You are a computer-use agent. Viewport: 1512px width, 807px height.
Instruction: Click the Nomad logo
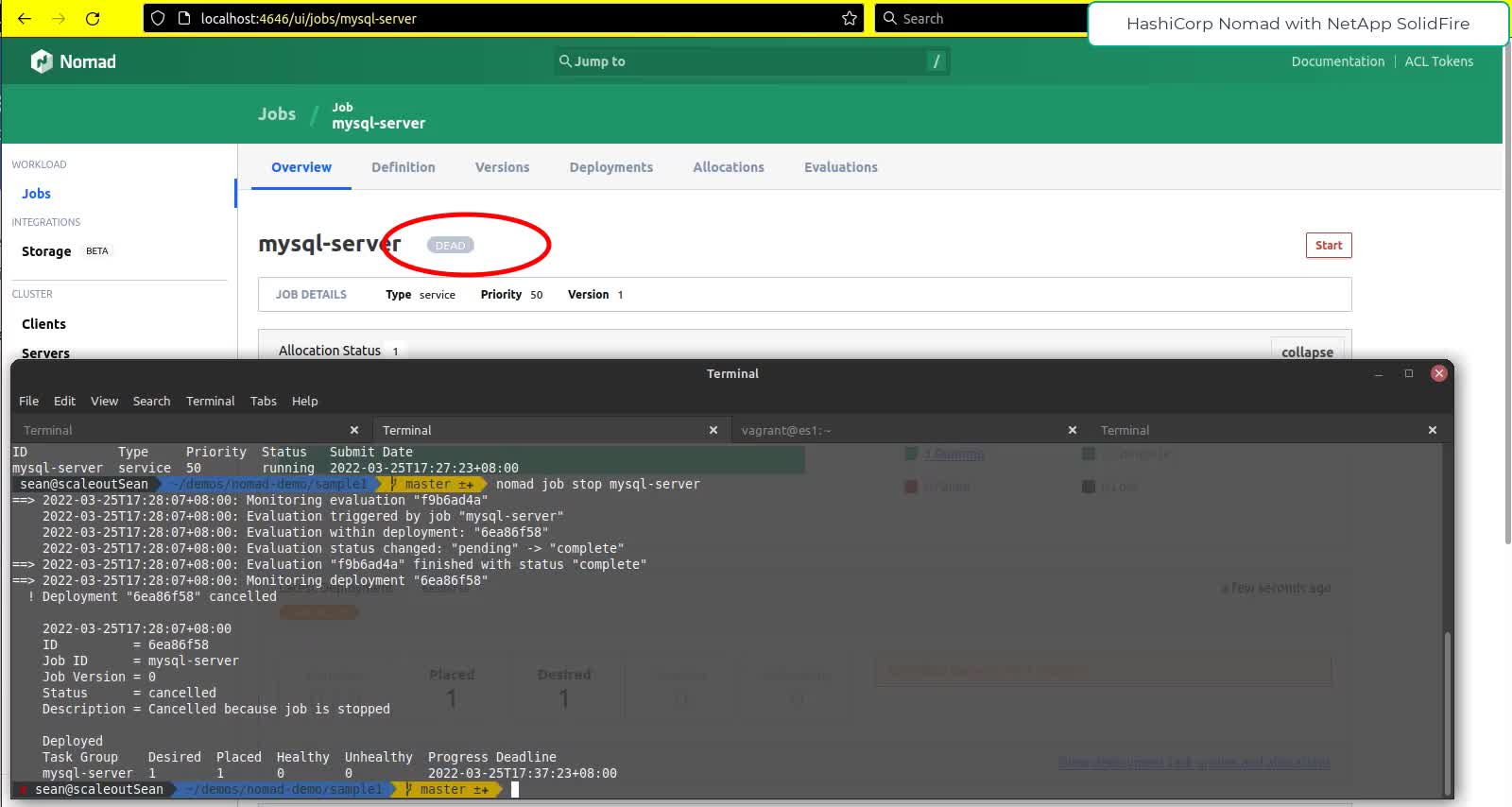pos(74,61)
